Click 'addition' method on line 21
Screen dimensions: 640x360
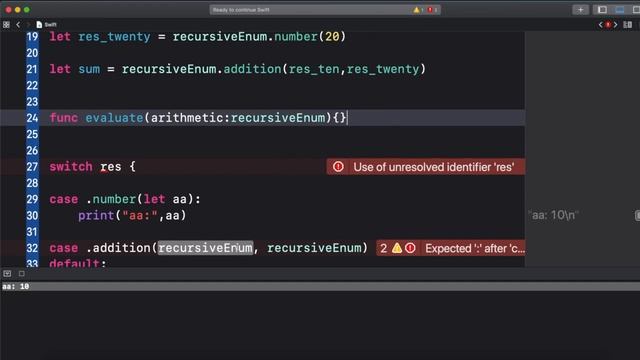point(252,69)
